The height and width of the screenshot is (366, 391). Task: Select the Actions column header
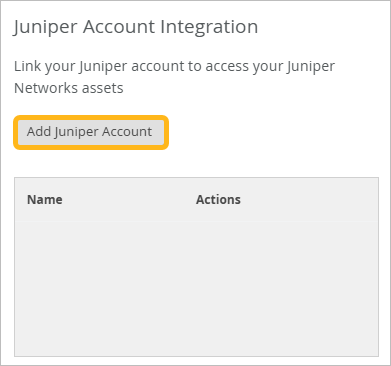(218, 200)
